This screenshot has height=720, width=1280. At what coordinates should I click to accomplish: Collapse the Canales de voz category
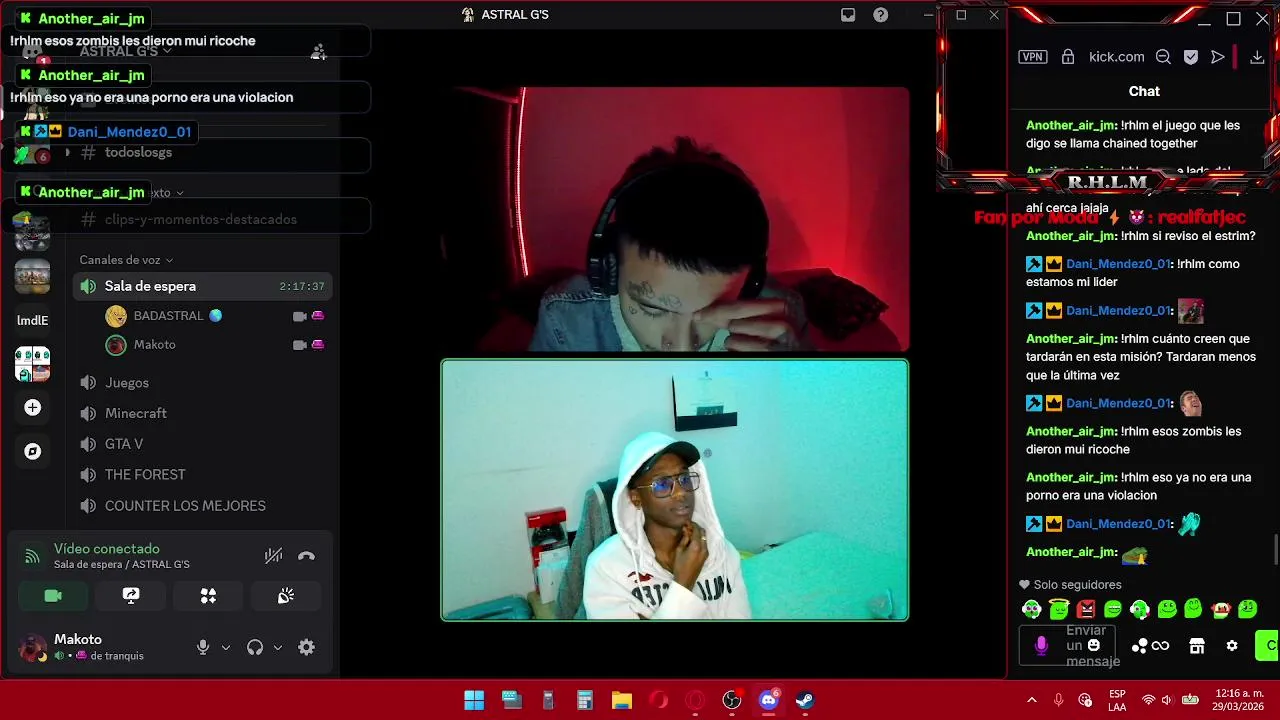pos(126,260)
